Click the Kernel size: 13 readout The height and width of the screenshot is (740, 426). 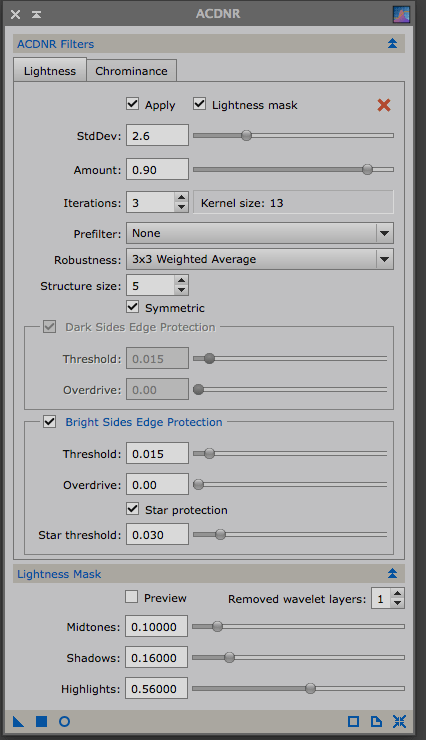point(293,203)
